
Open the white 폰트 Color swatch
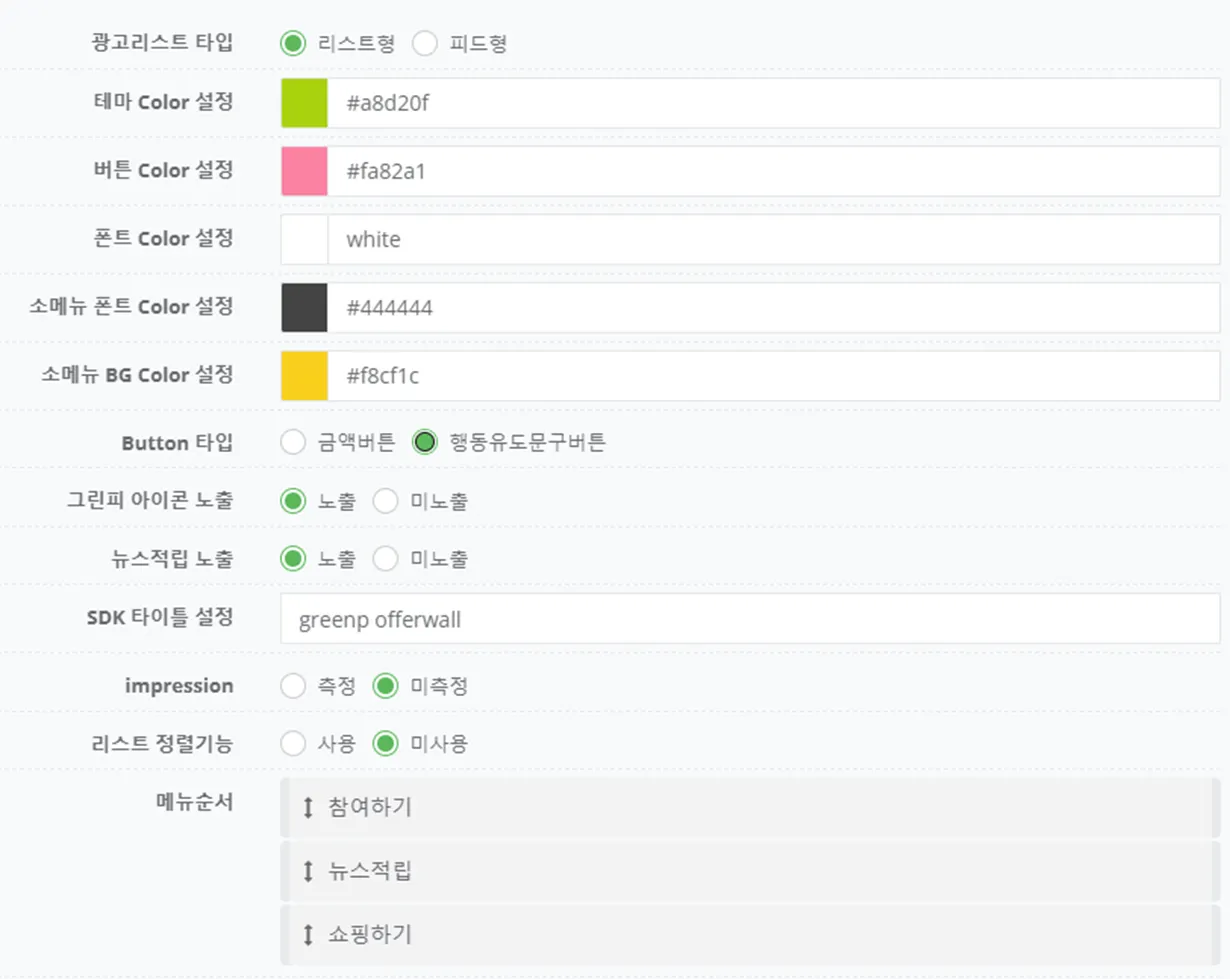pyautogui.click(x=304, y=239)
